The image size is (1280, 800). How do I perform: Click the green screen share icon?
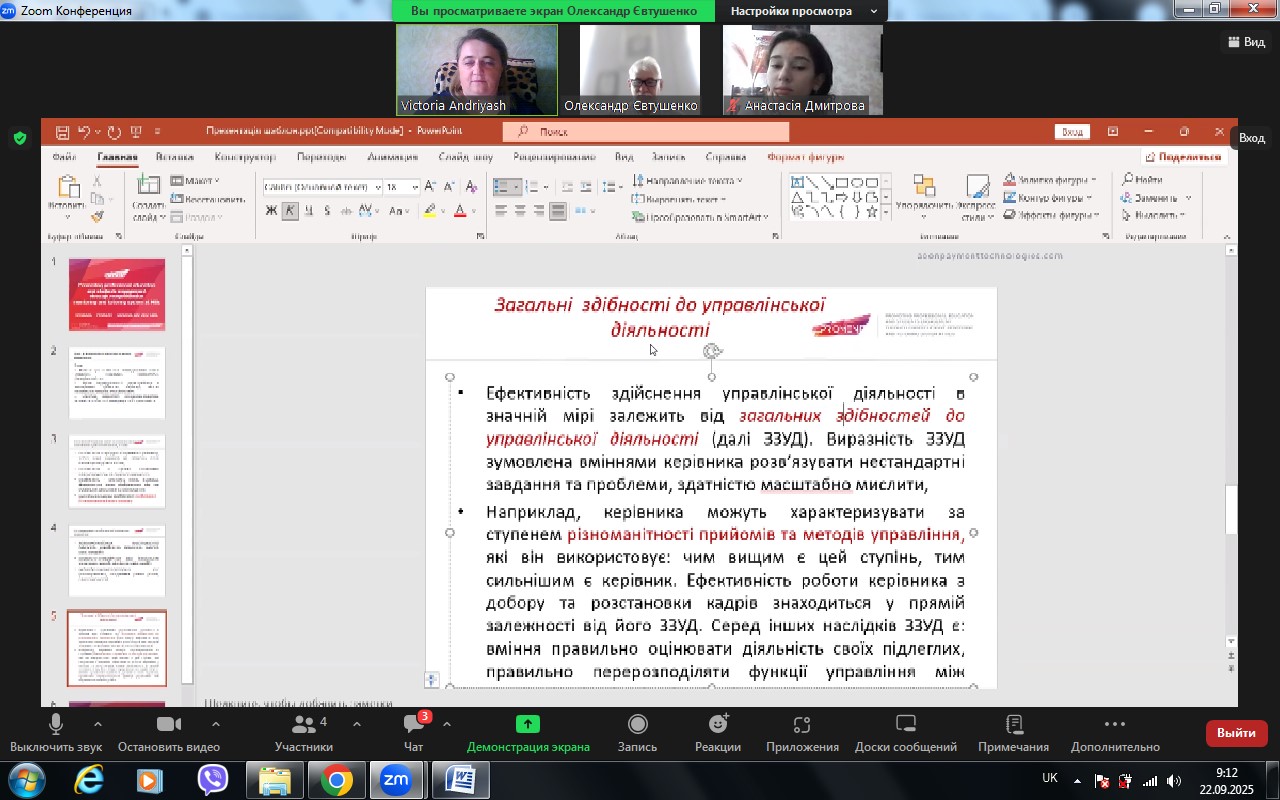pyautogui.click(x=527, y=725)
